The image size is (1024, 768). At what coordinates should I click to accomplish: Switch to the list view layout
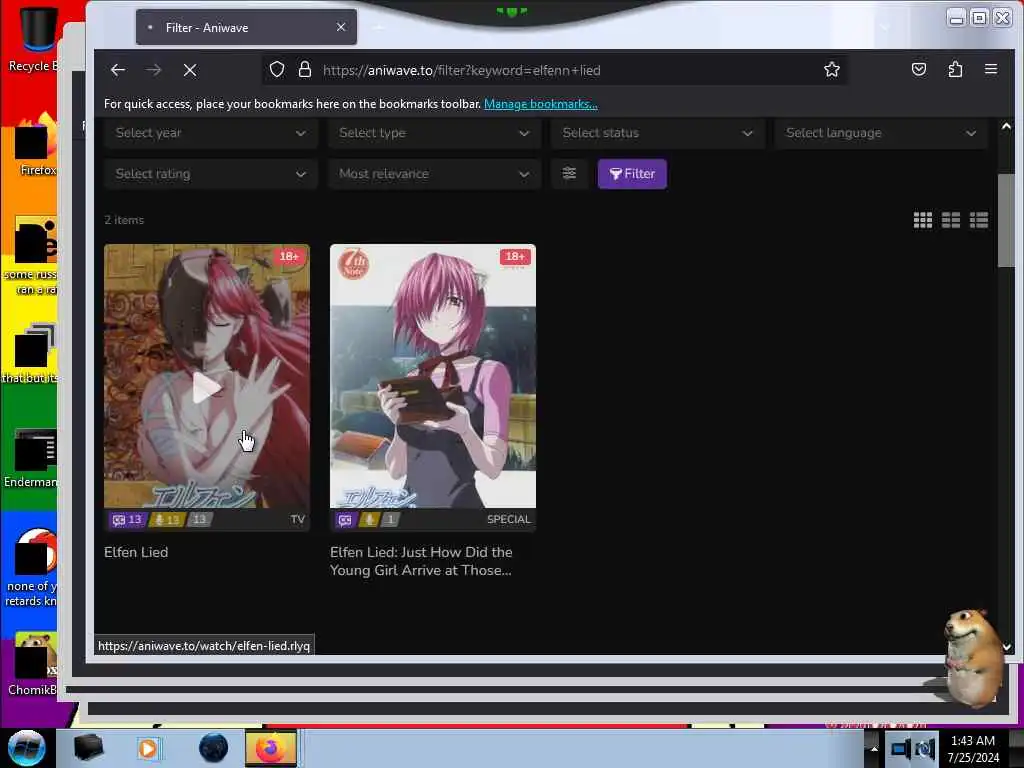[x=979, y=220]
